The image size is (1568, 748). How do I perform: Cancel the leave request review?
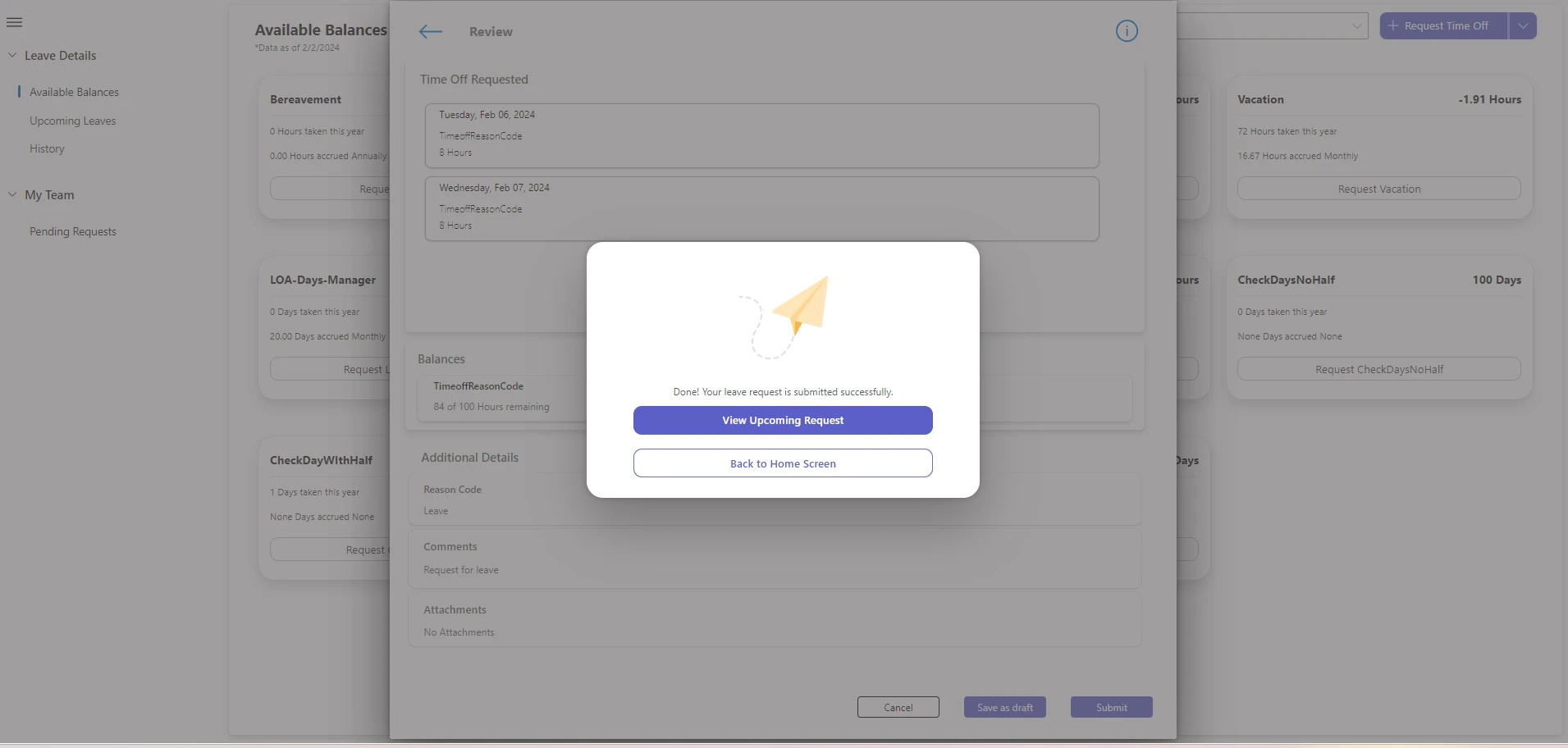[x=898, y=706]
